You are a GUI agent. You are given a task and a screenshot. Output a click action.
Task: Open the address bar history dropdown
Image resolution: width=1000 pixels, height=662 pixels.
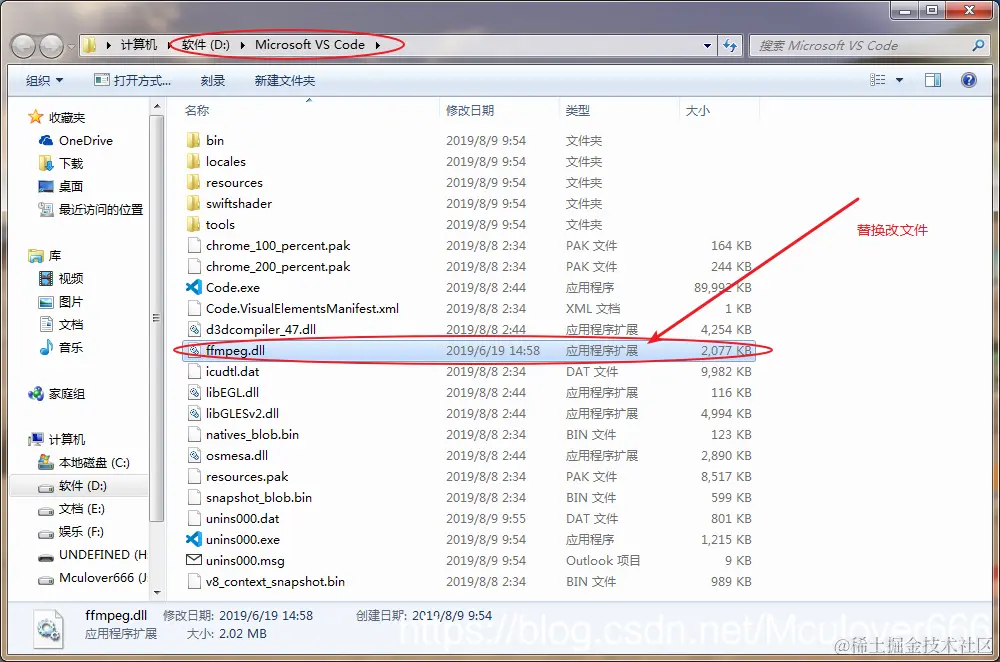pyautogui.click(x=707, y=46)
